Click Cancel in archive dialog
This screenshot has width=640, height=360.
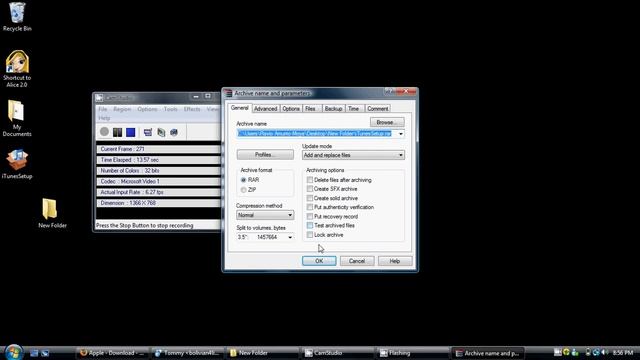point(357,261)
